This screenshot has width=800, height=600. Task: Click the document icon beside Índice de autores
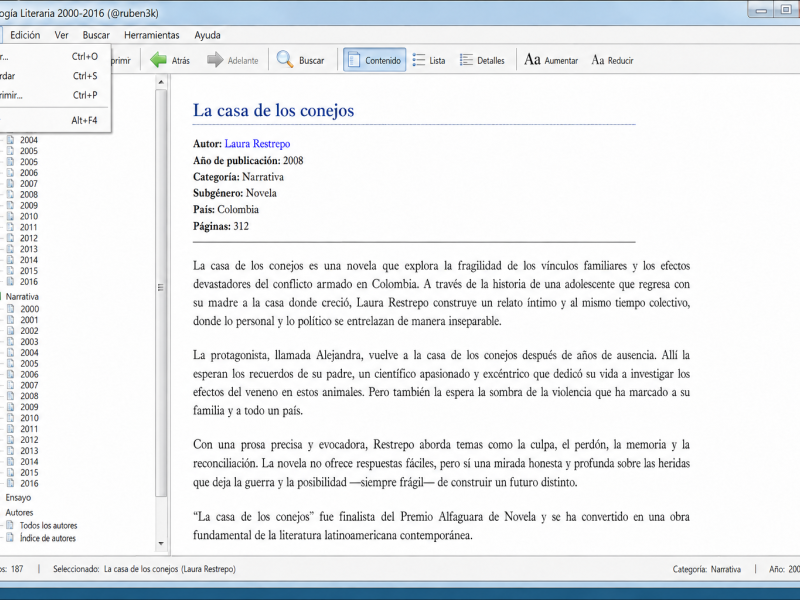[10, 538]
